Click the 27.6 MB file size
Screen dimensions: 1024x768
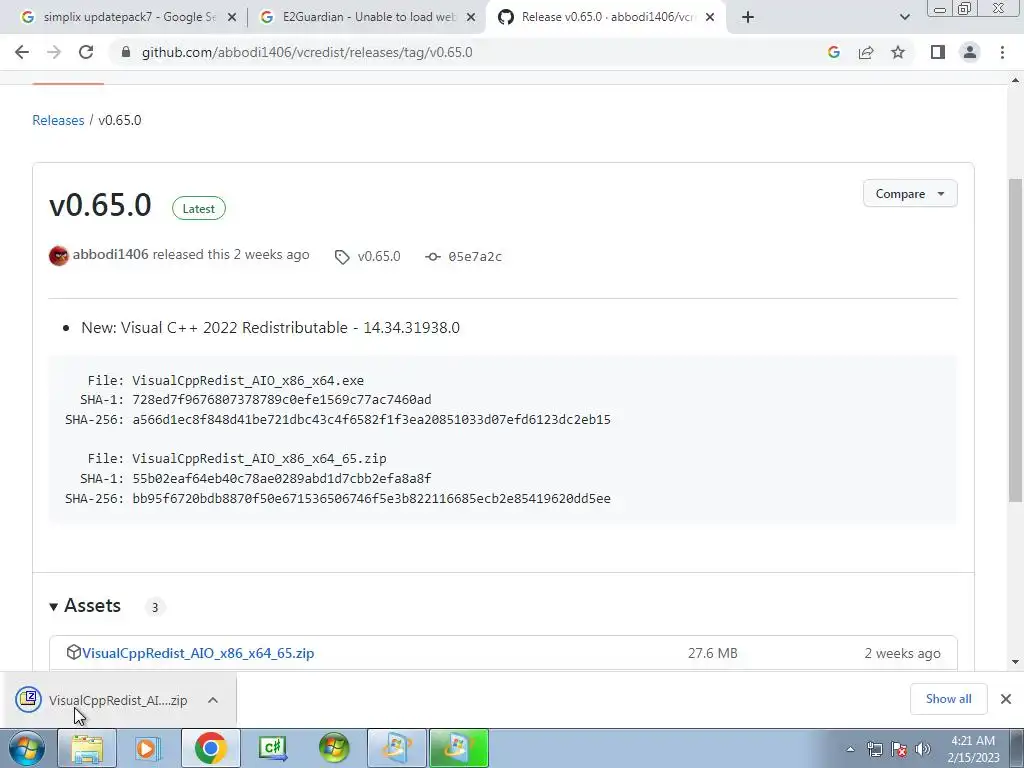[x=712, y=653]
